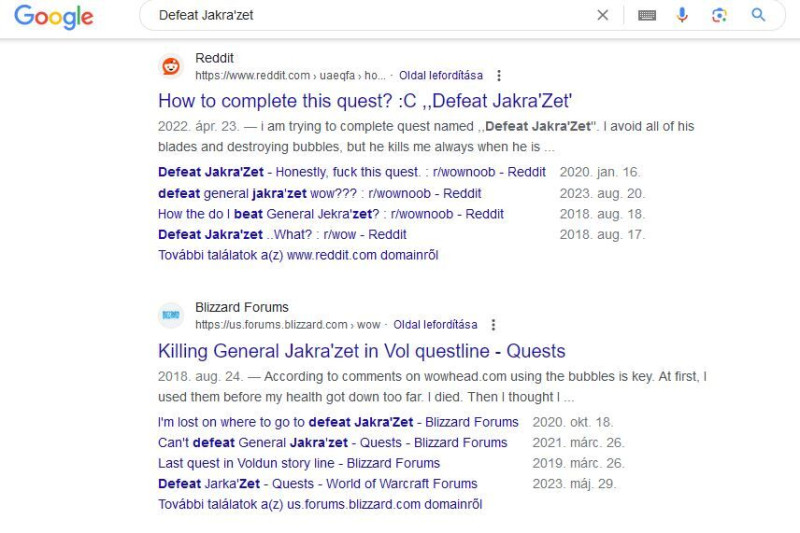Show more results from us.forums.blizzard.com
Viewport: 800px width, 533px height.
click(320, 504)
